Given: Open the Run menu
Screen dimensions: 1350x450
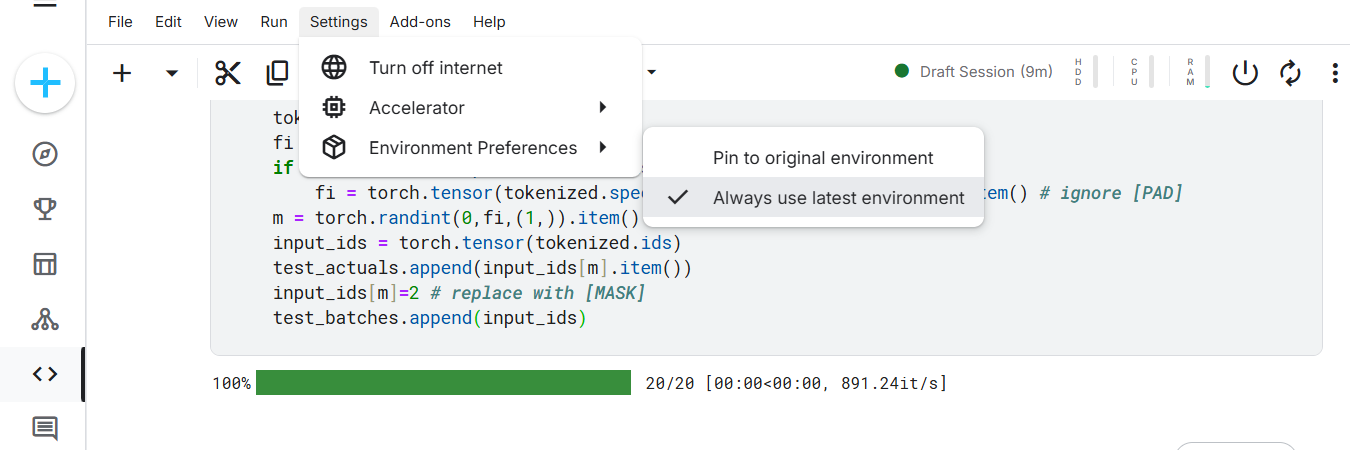Looking at the screenshot, I should [x=273, y=21].
